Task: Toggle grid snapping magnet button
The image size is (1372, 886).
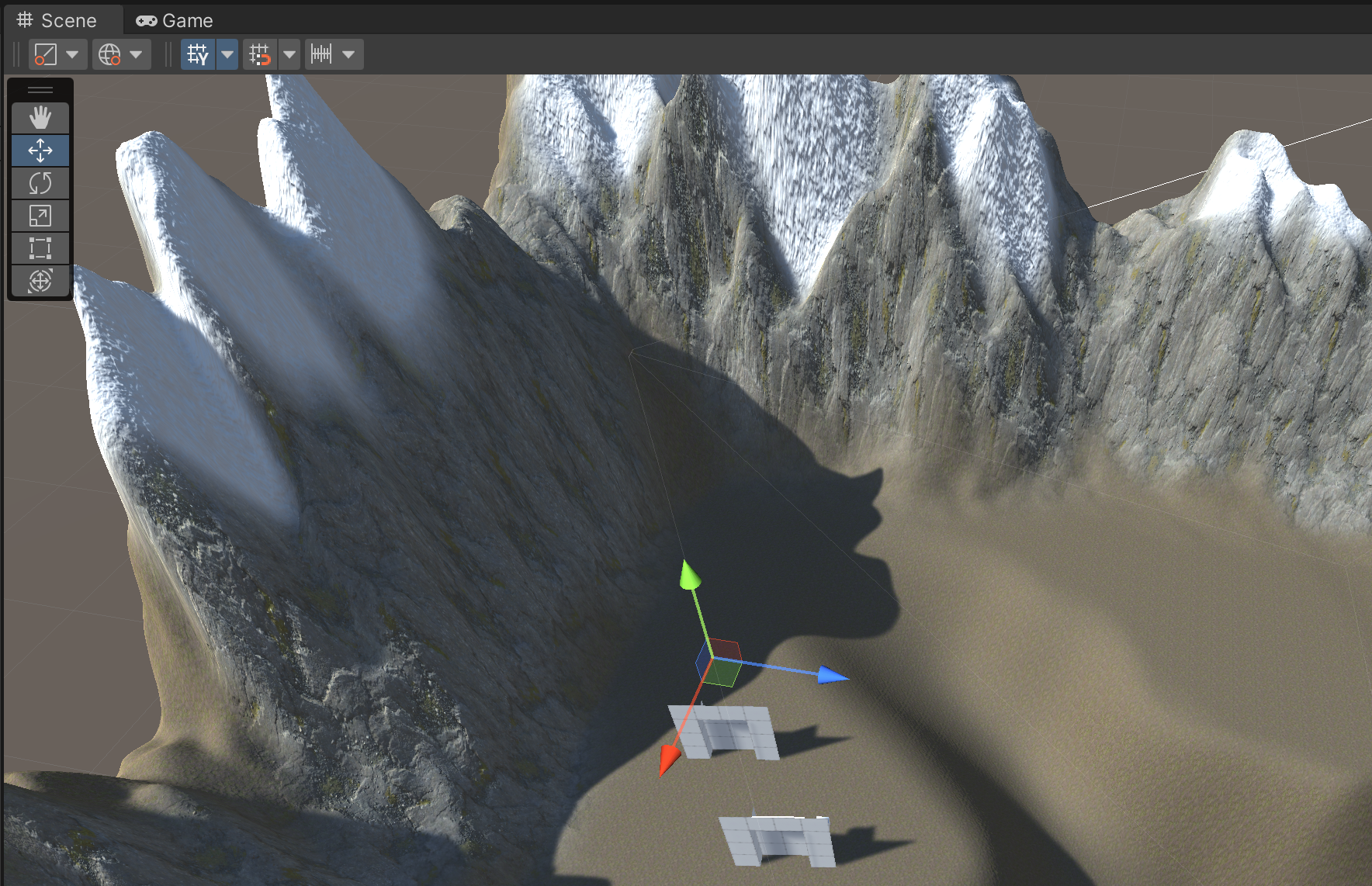Action: [x=260, y=54]
